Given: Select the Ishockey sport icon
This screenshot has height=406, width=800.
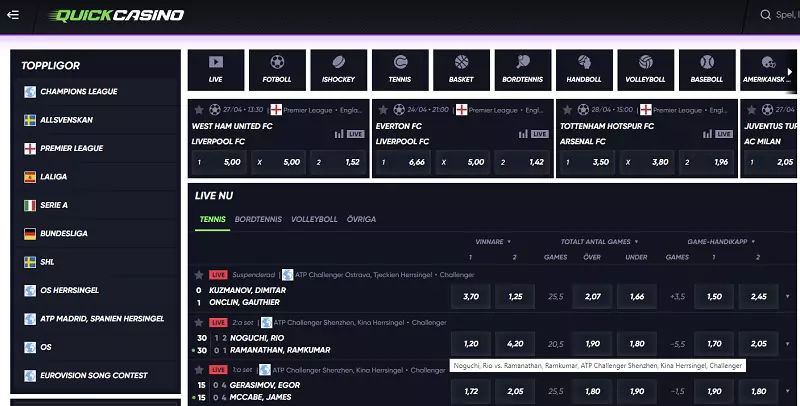Looking at the screenshot, I should point(338,68).
